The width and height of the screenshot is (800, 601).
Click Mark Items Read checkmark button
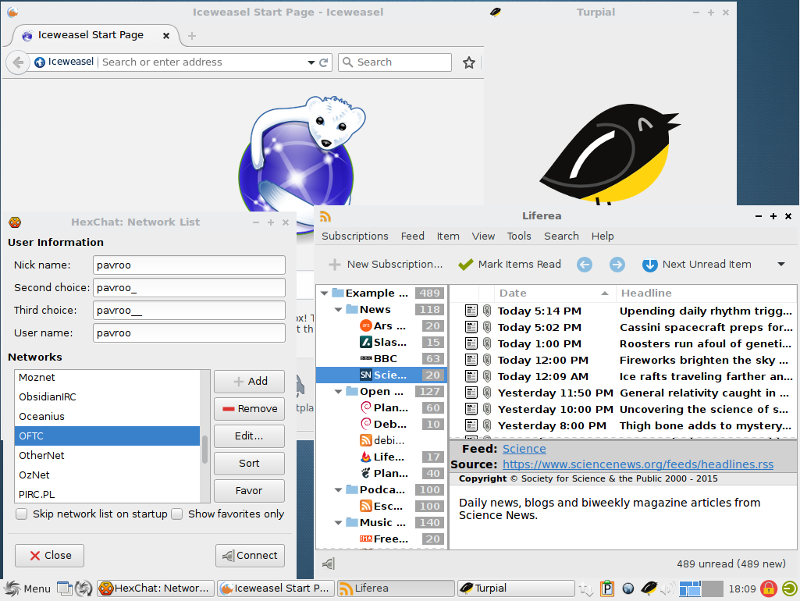tap(509, 264)
